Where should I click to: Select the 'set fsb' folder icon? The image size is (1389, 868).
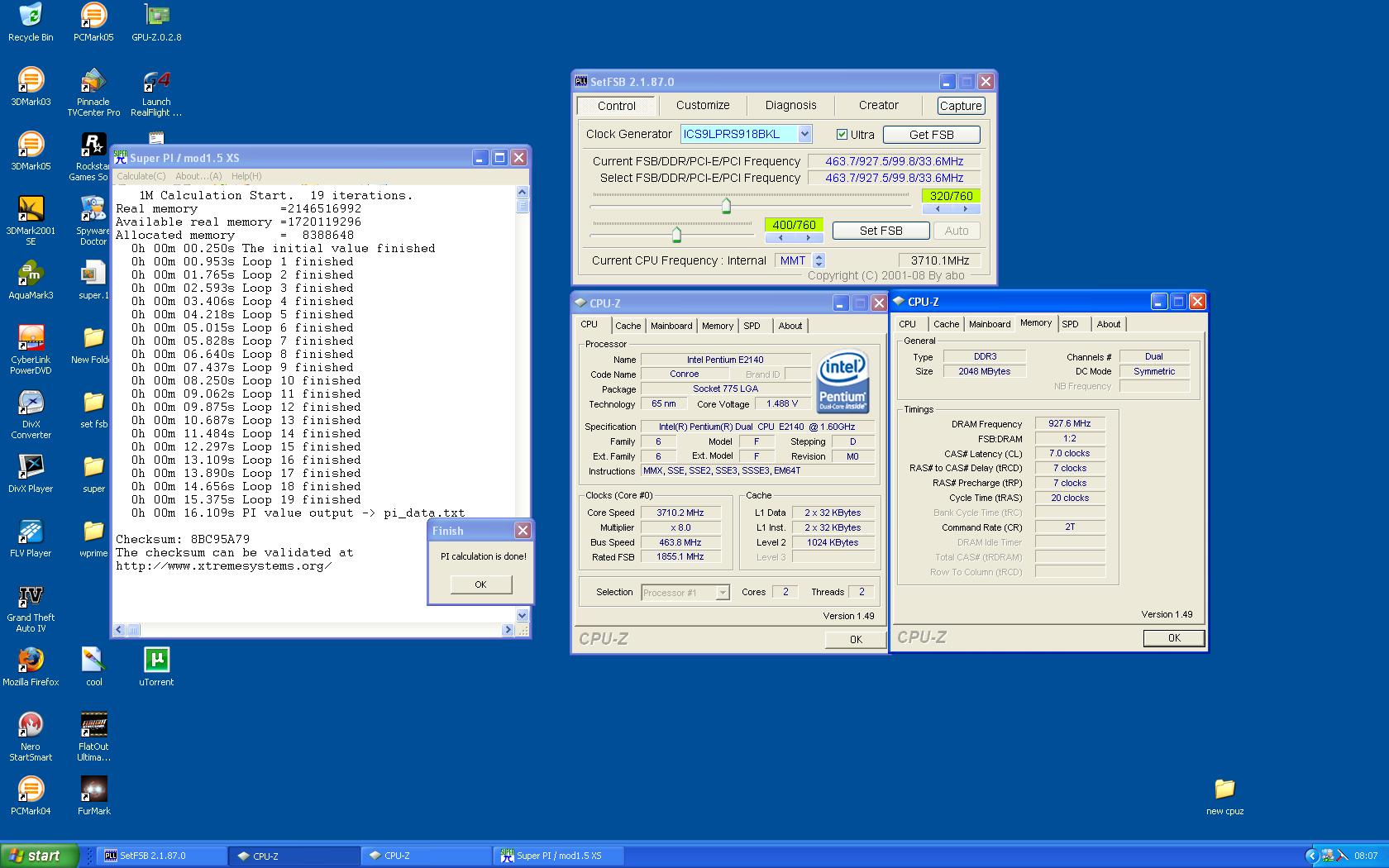tap(93, 409)
